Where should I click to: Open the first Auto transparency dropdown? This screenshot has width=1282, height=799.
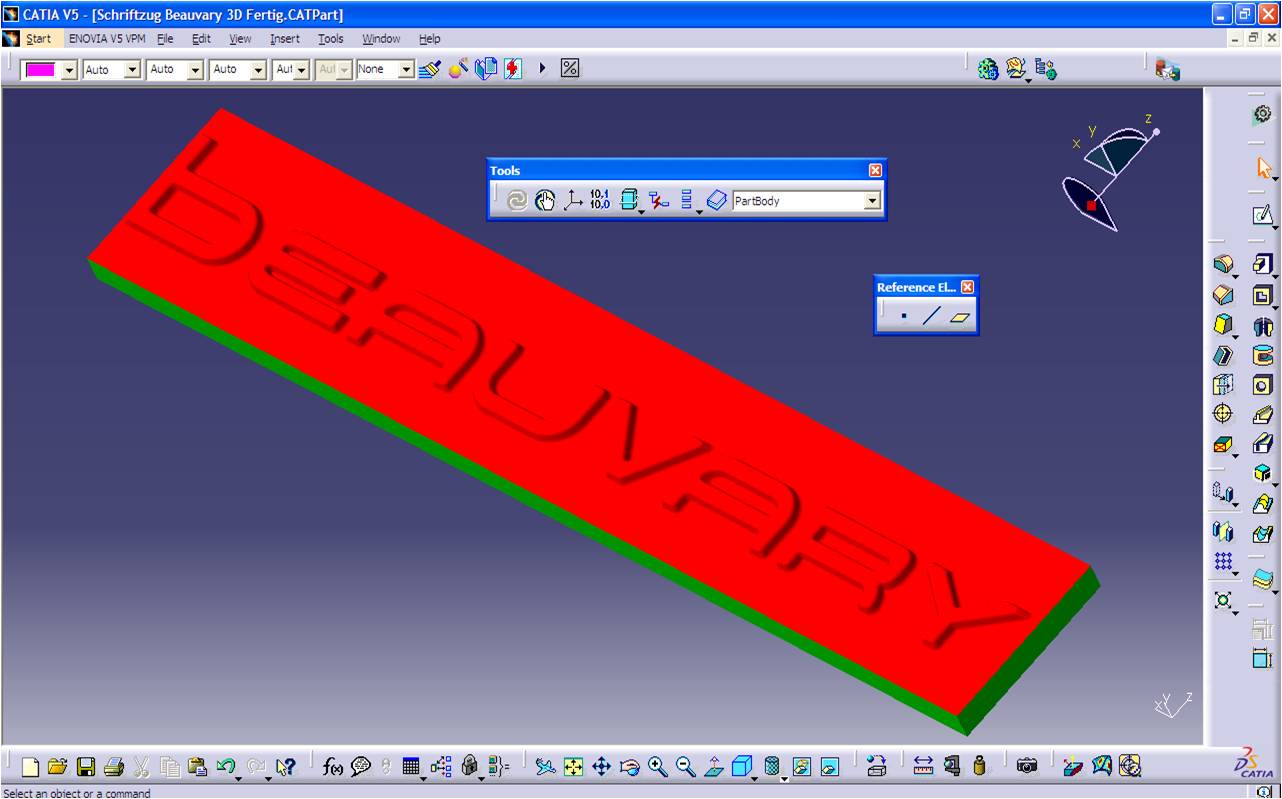pos(132,70)
